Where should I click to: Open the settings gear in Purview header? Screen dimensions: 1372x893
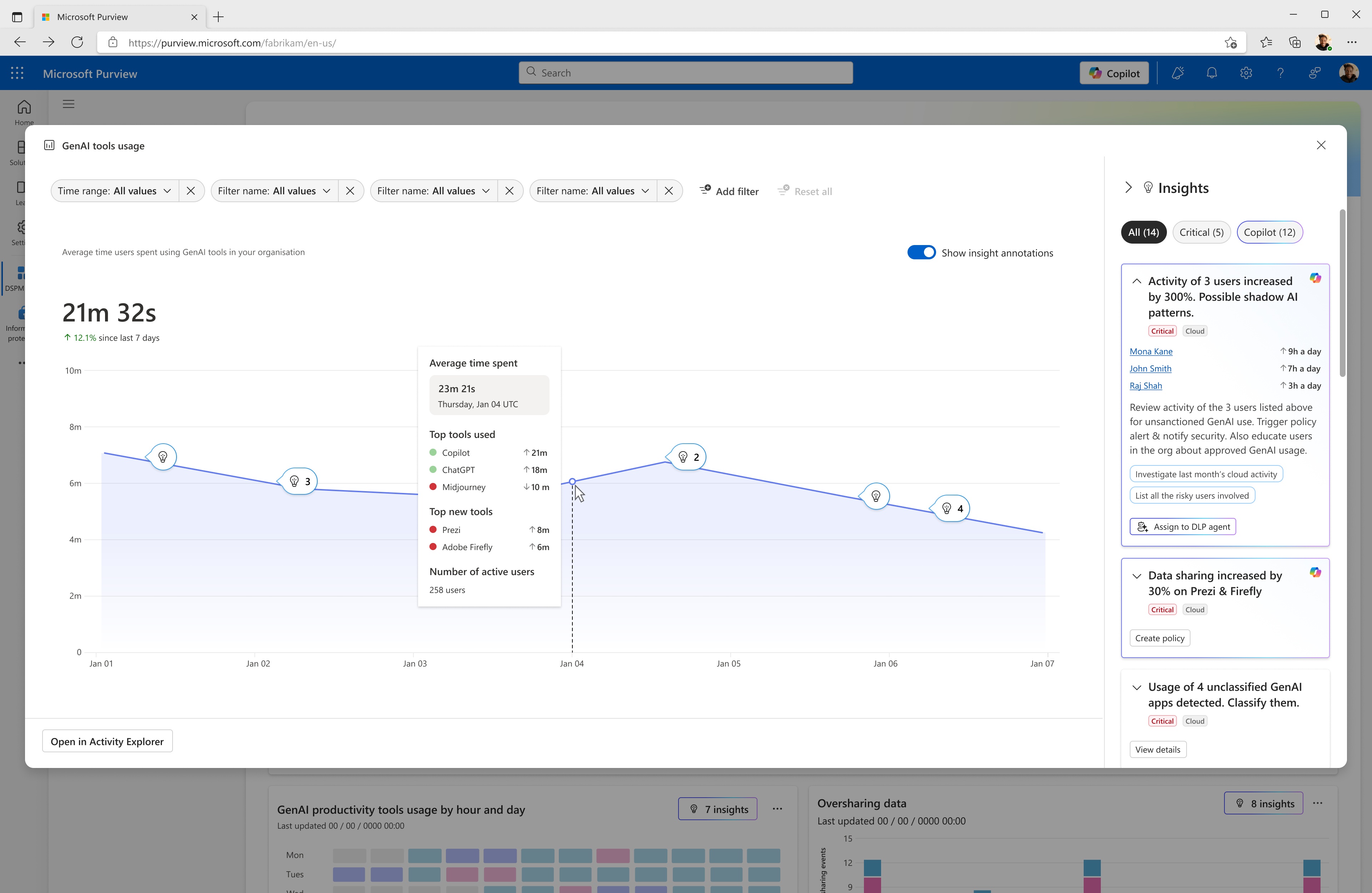click(1246, 73)
